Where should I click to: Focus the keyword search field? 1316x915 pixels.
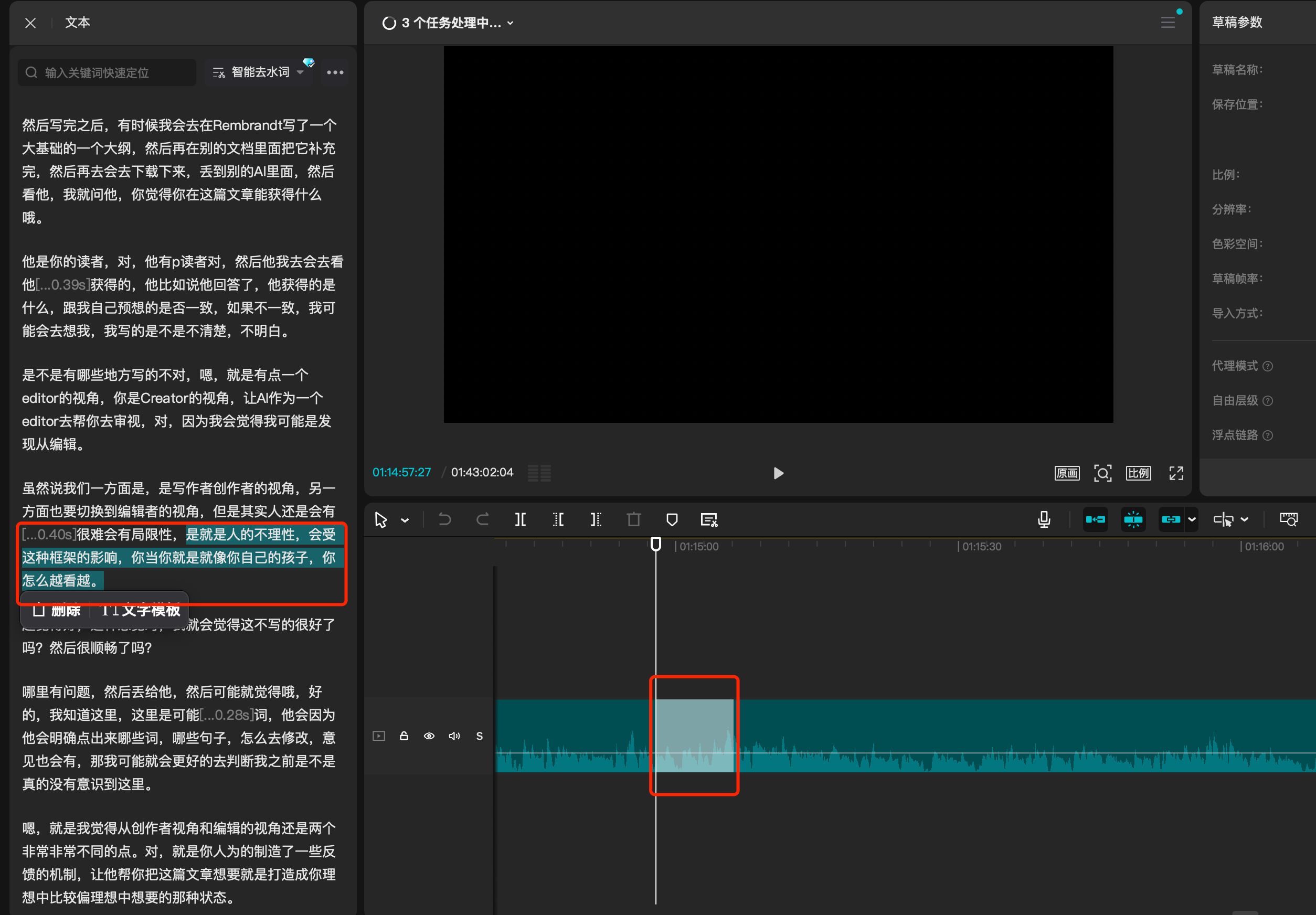tap(107, 72)
